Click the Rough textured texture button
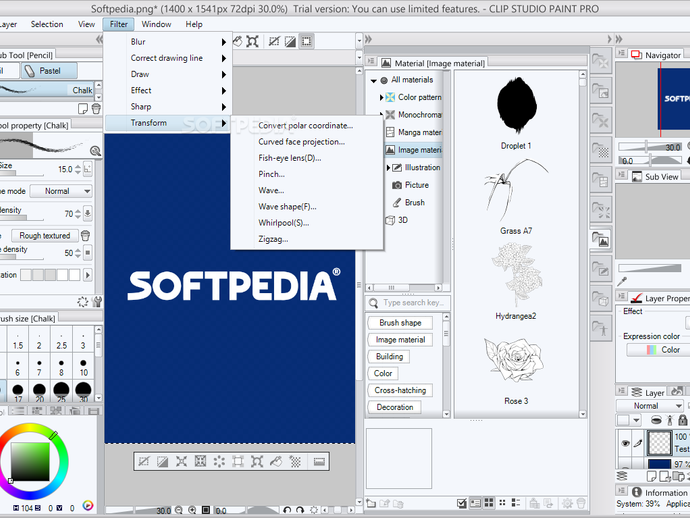Image resolution: width=690 pixels, height=518 pixels. pos(45,236)
